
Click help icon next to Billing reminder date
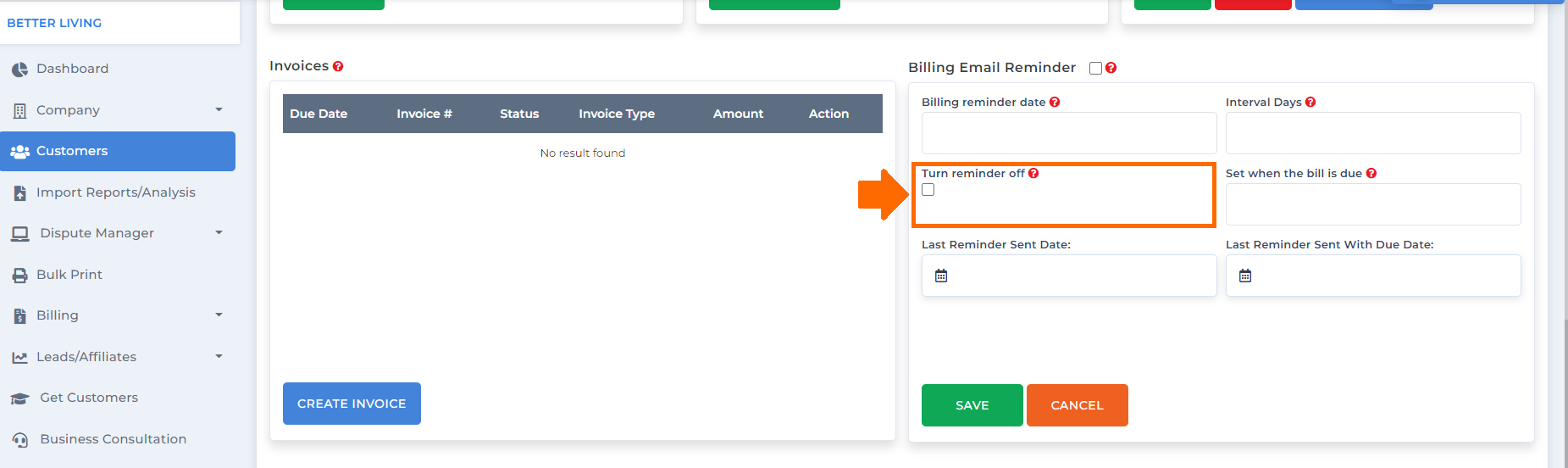pos(1055,102)
